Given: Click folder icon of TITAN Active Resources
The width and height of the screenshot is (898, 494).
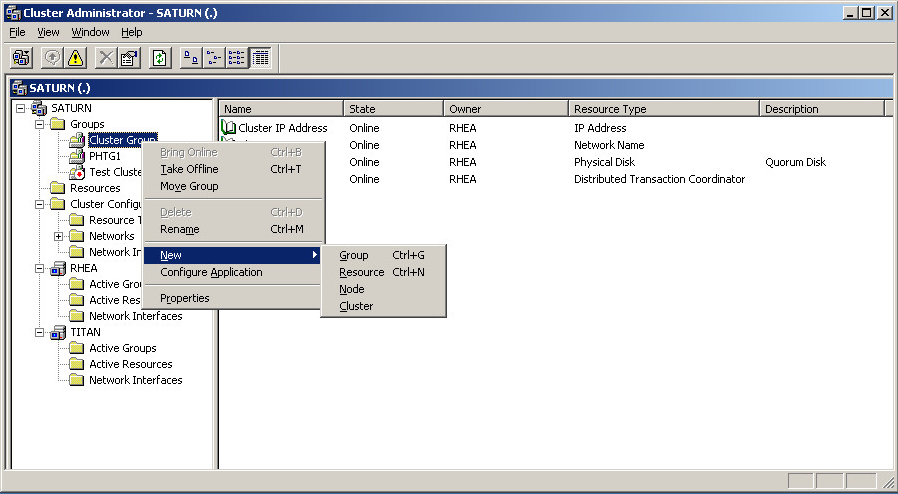Looking at the screenshot, I should point(77,364).
